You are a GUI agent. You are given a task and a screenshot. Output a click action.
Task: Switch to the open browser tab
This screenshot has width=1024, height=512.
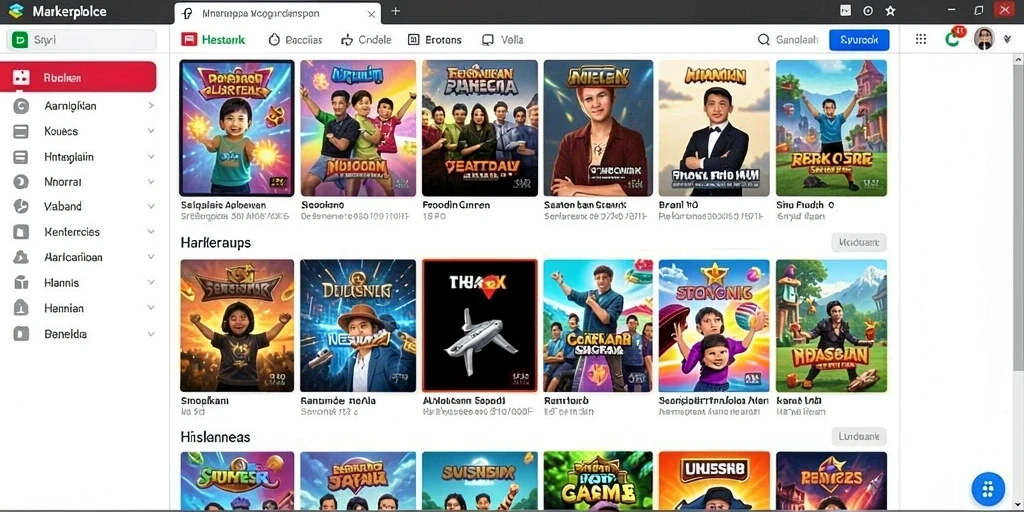pos(278,13)
